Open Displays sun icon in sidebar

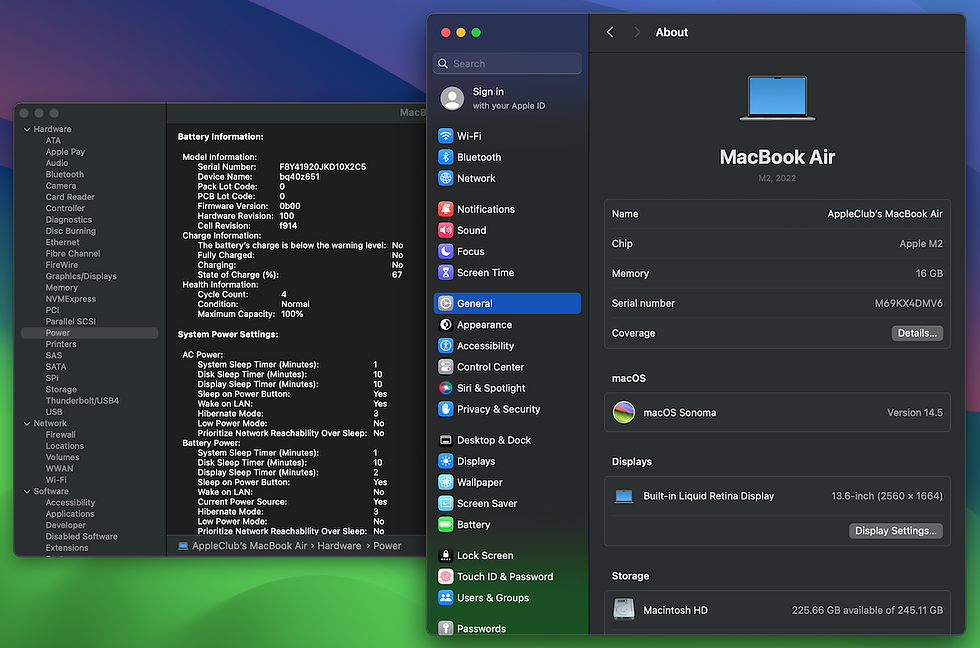coord(445,461)
